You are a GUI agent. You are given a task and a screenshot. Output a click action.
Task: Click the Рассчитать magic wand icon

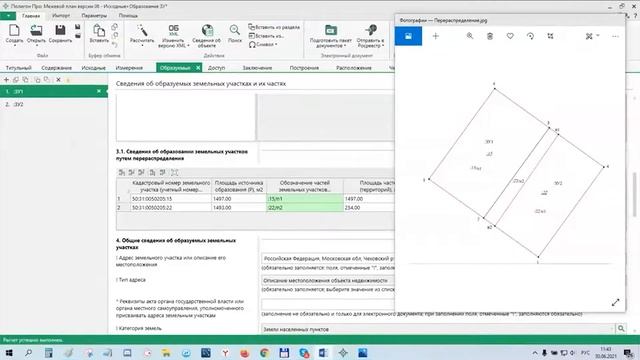click(x=142, y=31)
